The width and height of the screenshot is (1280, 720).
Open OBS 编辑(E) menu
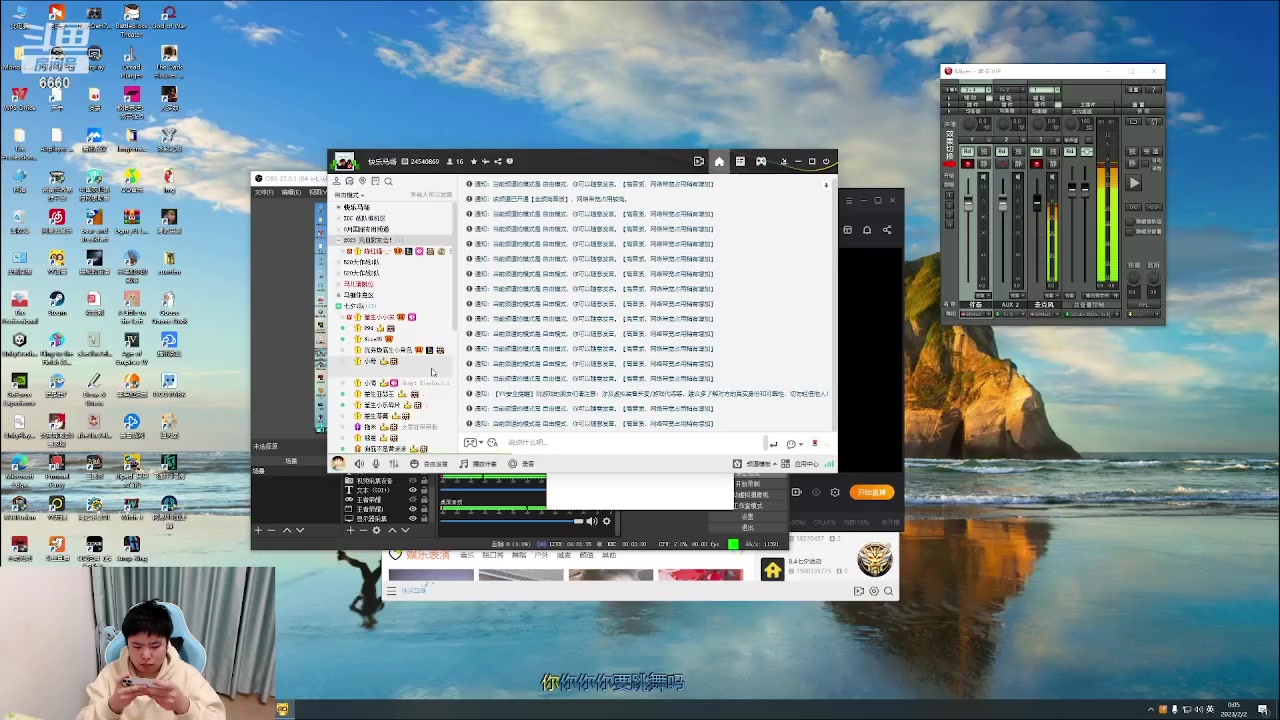coord(291,192)
